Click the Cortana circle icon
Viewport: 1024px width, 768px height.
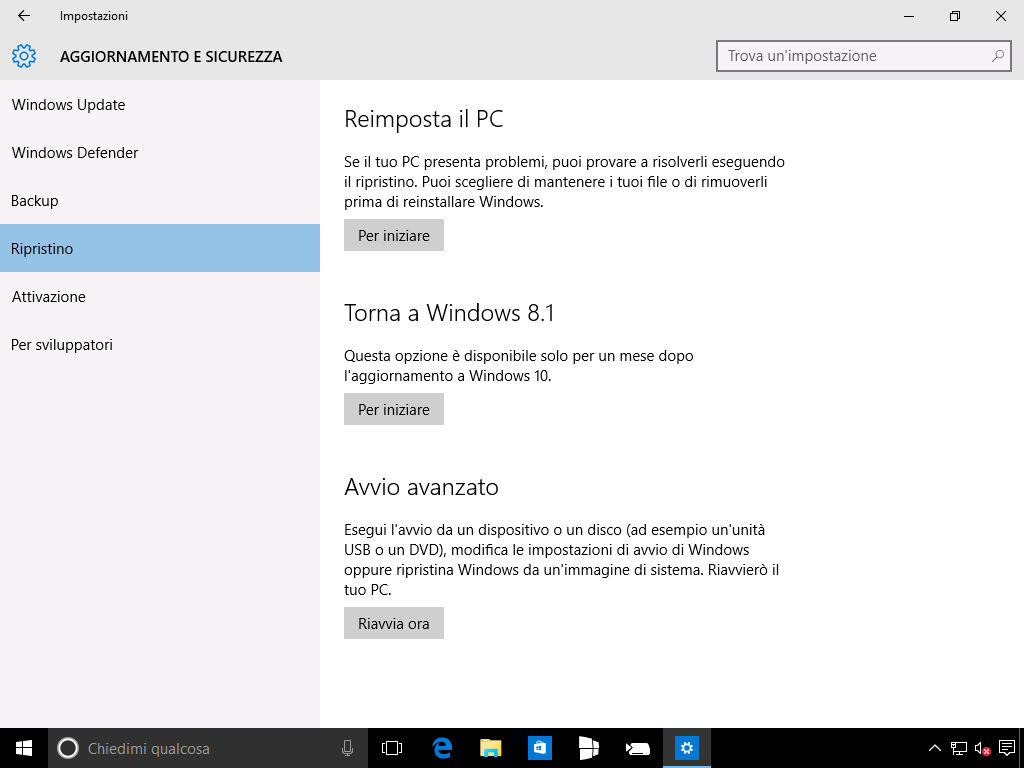tap(68, 748)
